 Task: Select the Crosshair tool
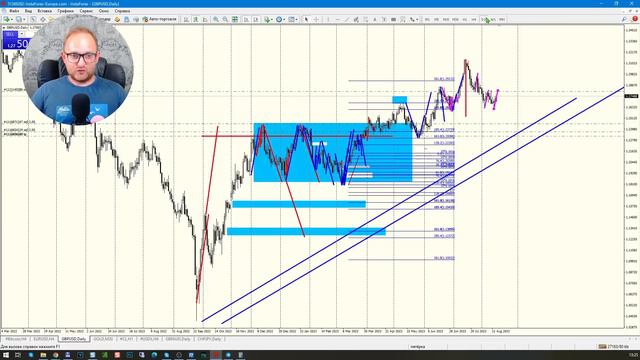click(316, 19)
